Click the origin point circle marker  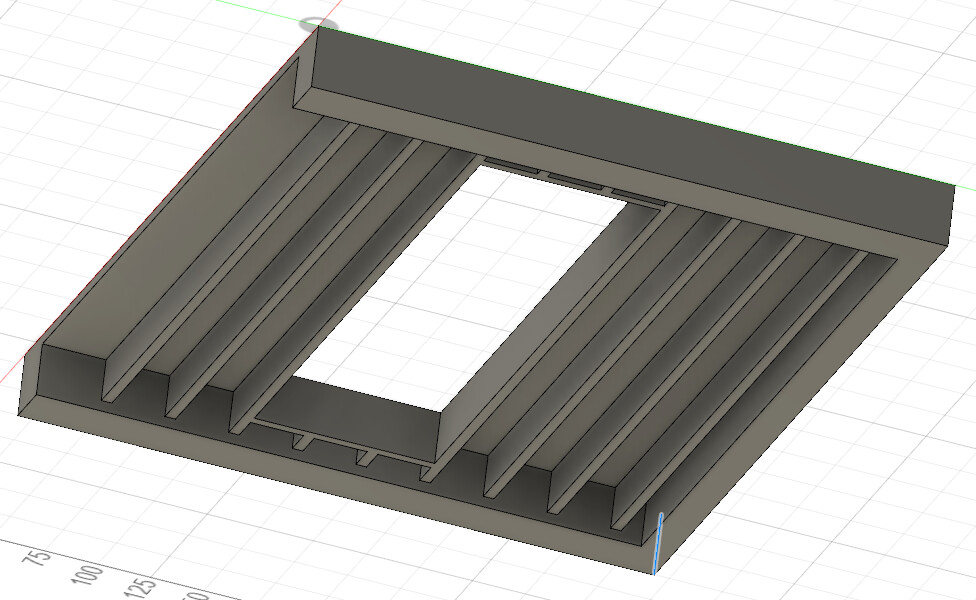coord(318,25)
